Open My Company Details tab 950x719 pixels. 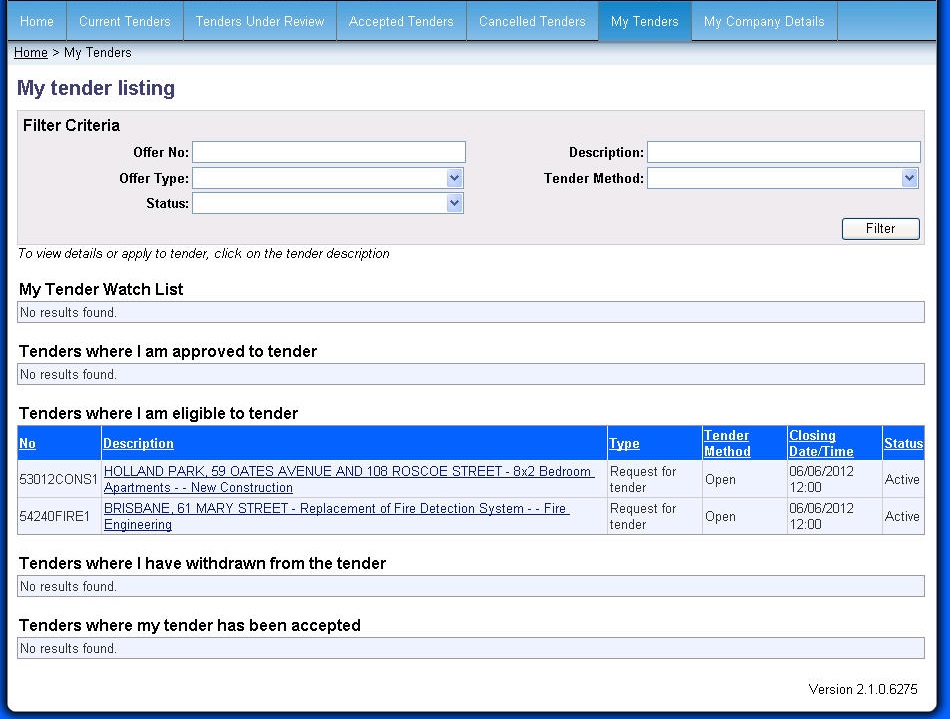tap(764, 21)
